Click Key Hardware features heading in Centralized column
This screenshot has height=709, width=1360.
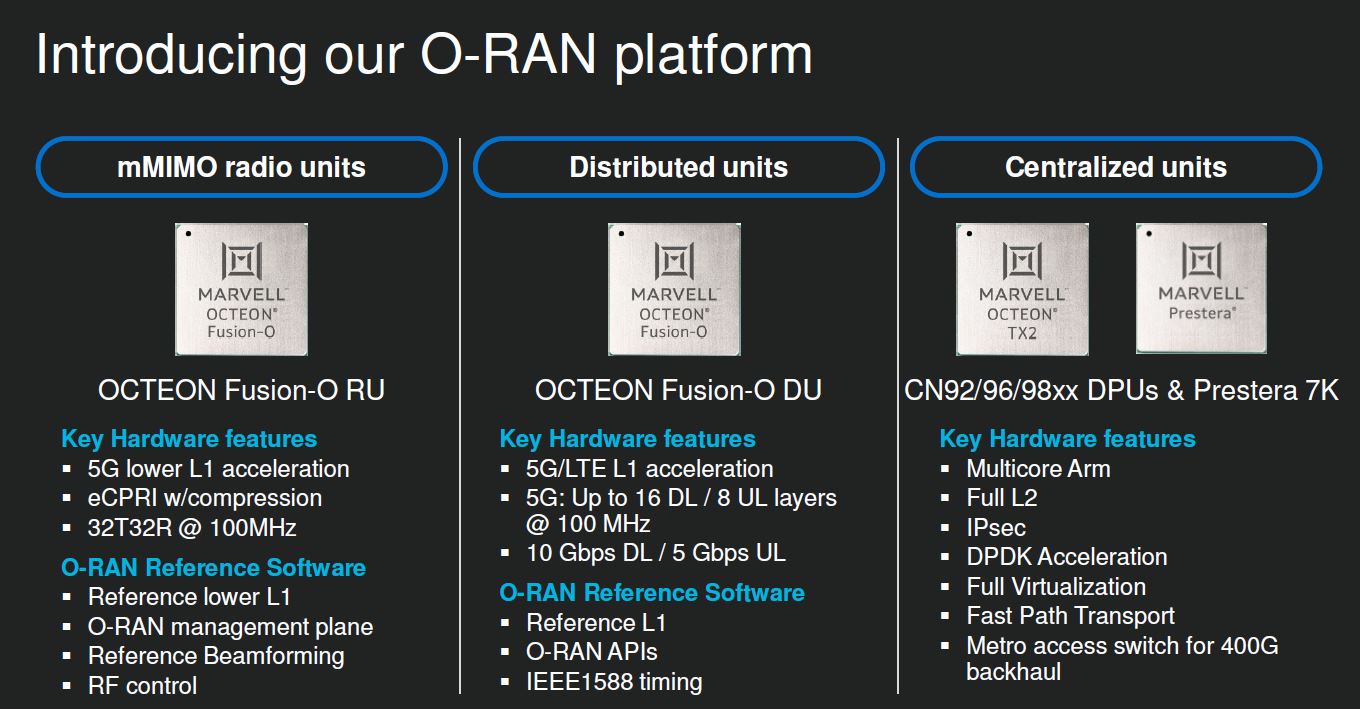pyautogui.click(x=1067, y=439)
